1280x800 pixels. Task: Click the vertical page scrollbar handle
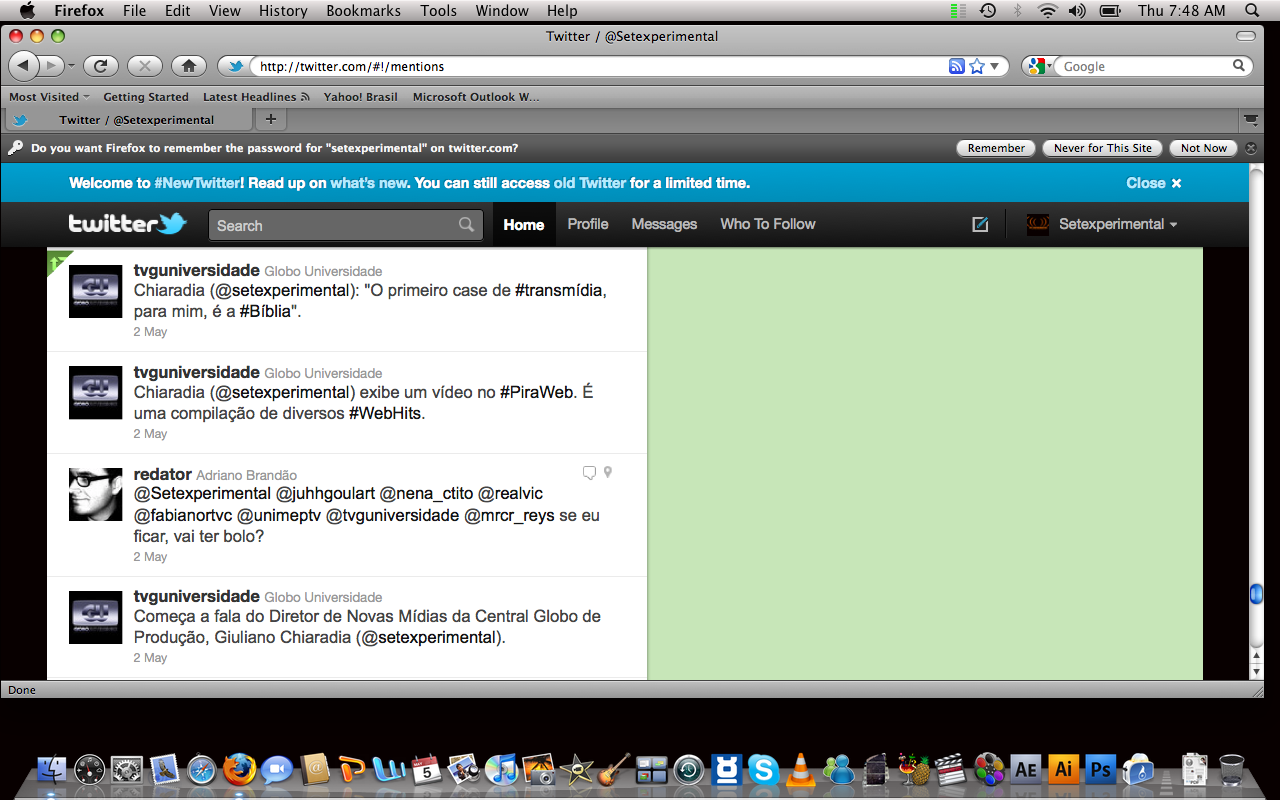[x=1256, y=594]
